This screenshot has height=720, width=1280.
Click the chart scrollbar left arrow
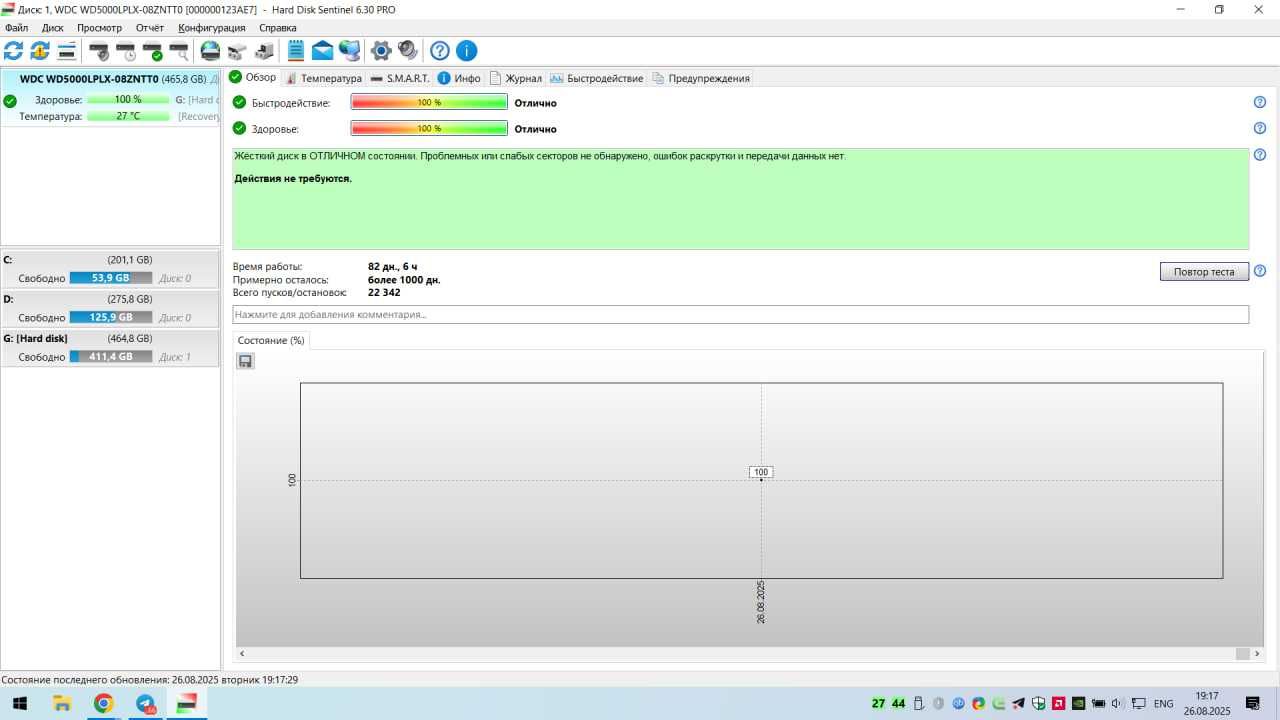[x=242, y=654]
